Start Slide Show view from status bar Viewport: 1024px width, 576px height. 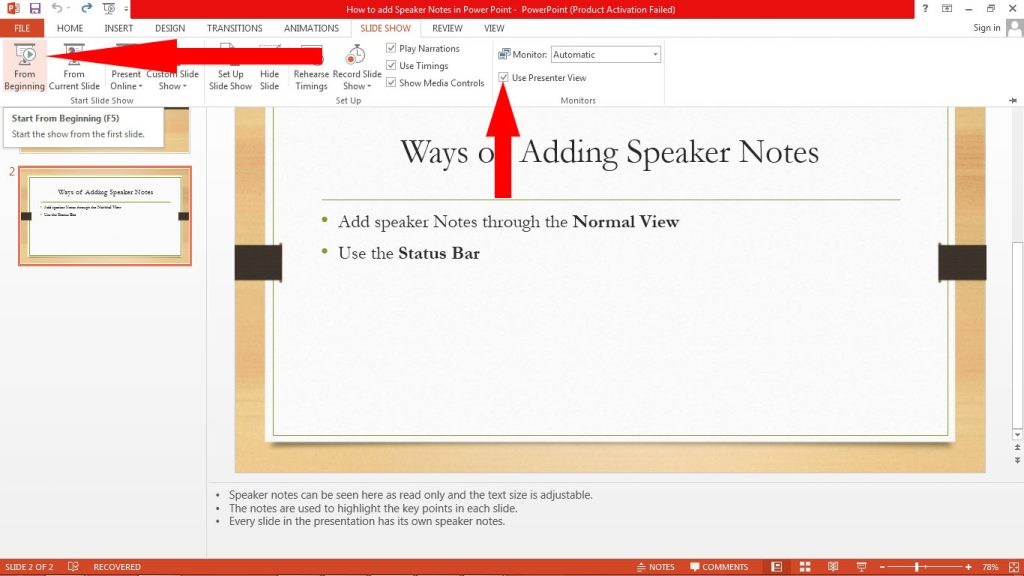point(860,566)
